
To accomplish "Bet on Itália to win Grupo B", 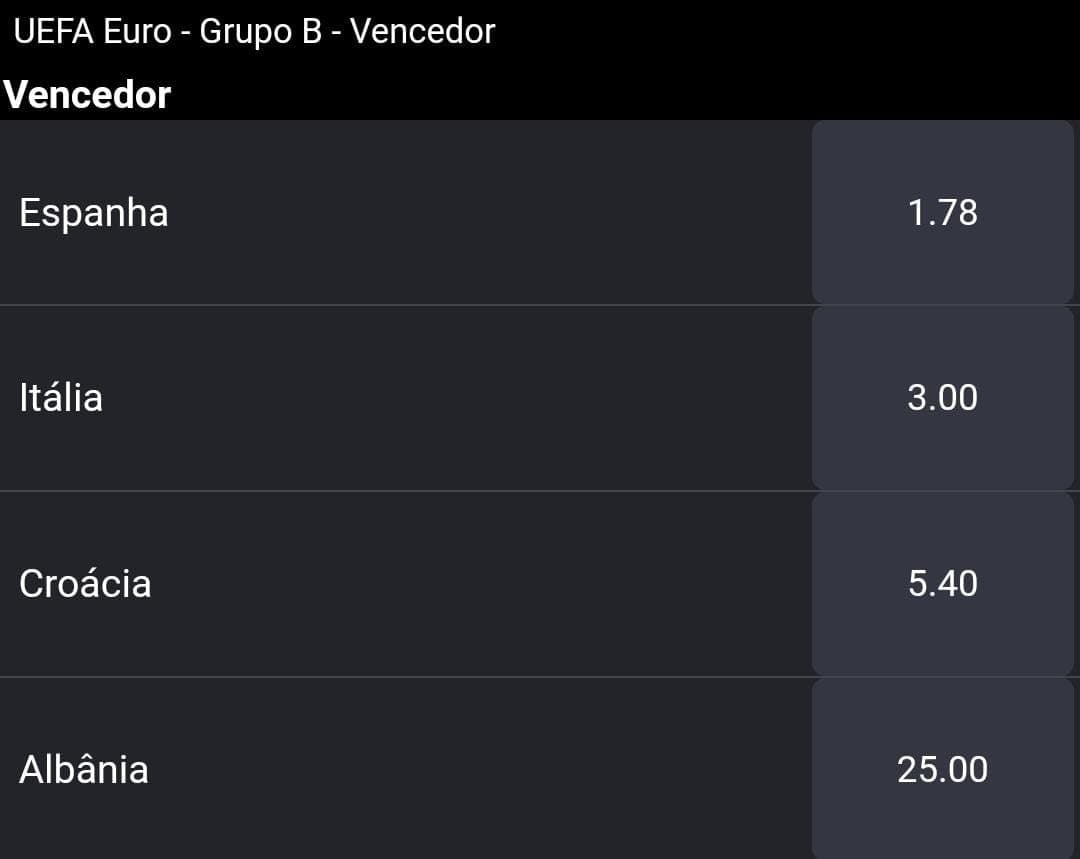I will click(942, 397).
